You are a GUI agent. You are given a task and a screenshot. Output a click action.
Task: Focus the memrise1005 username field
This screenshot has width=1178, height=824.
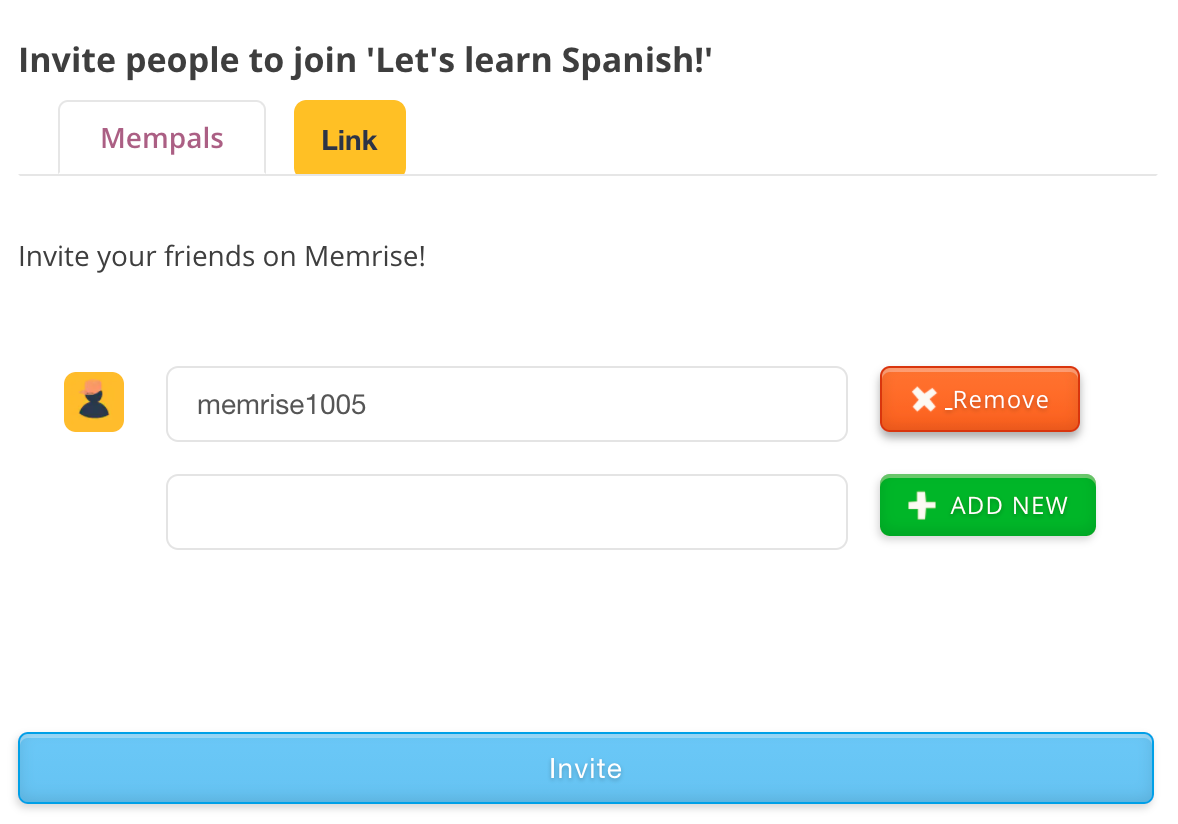coord(506,404)
